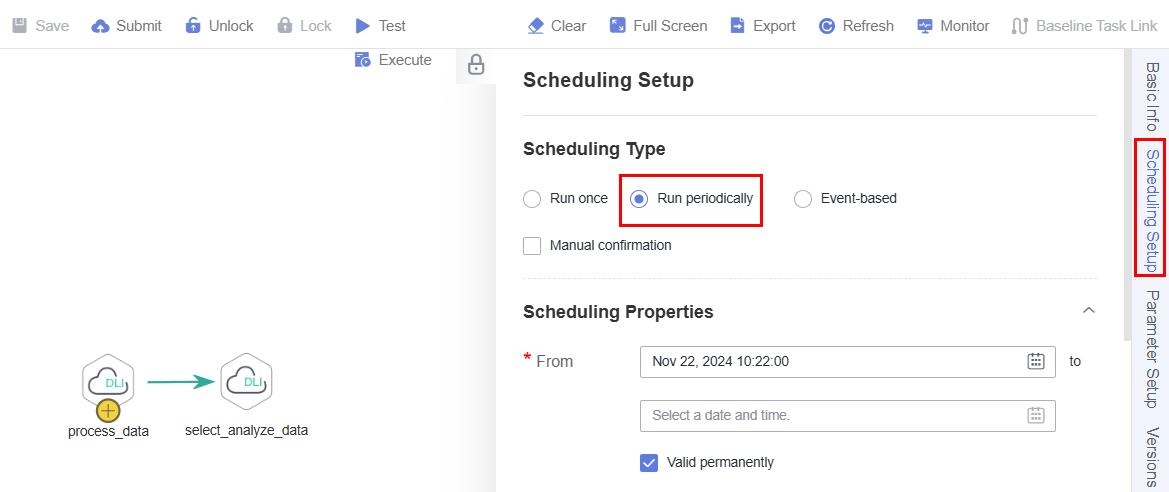Click the Full Screen icon
The image size is (1169, 492).
pos(617,26)
